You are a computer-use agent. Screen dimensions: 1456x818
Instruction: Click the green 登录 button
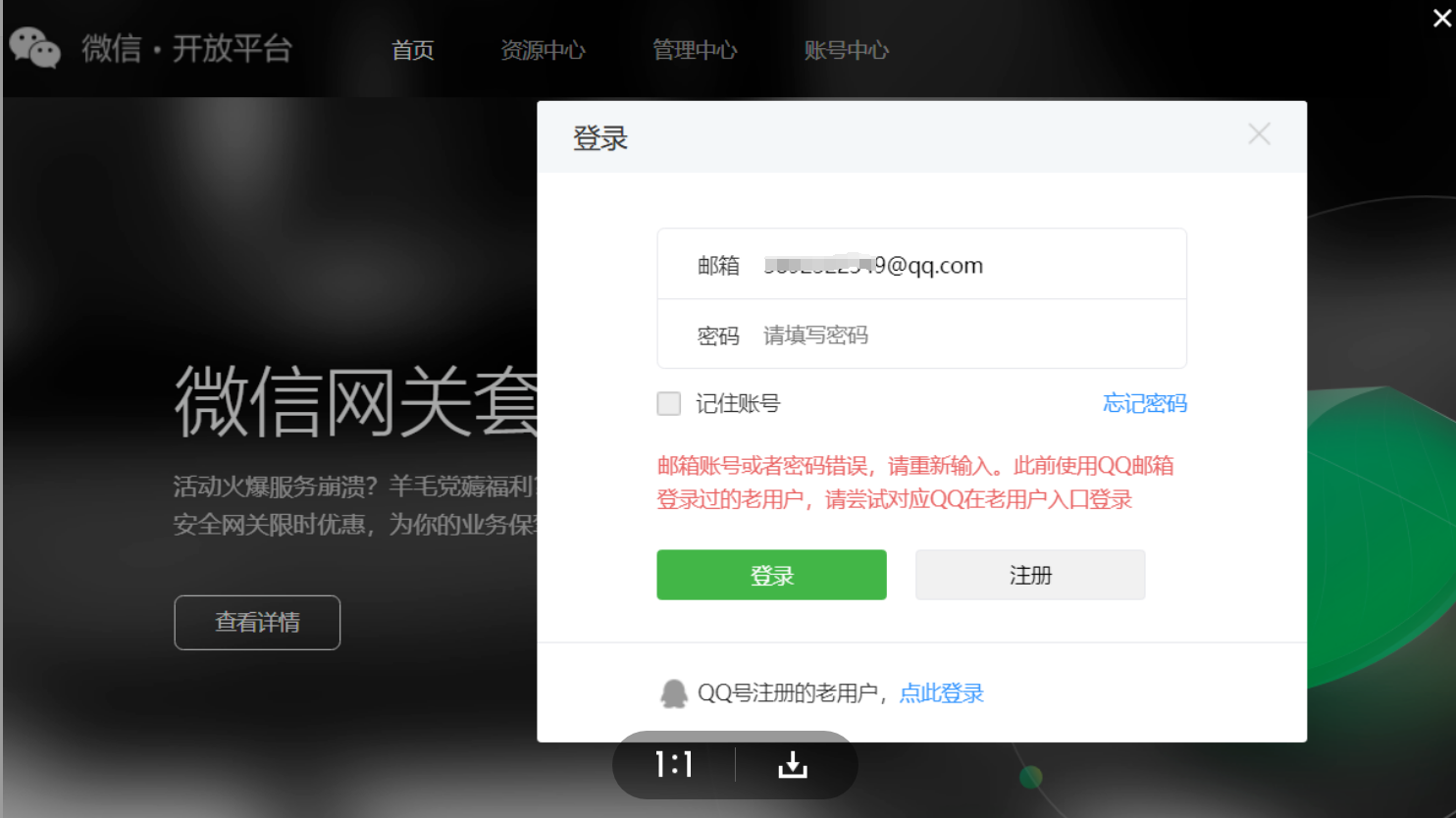click(x=772, y=575)
